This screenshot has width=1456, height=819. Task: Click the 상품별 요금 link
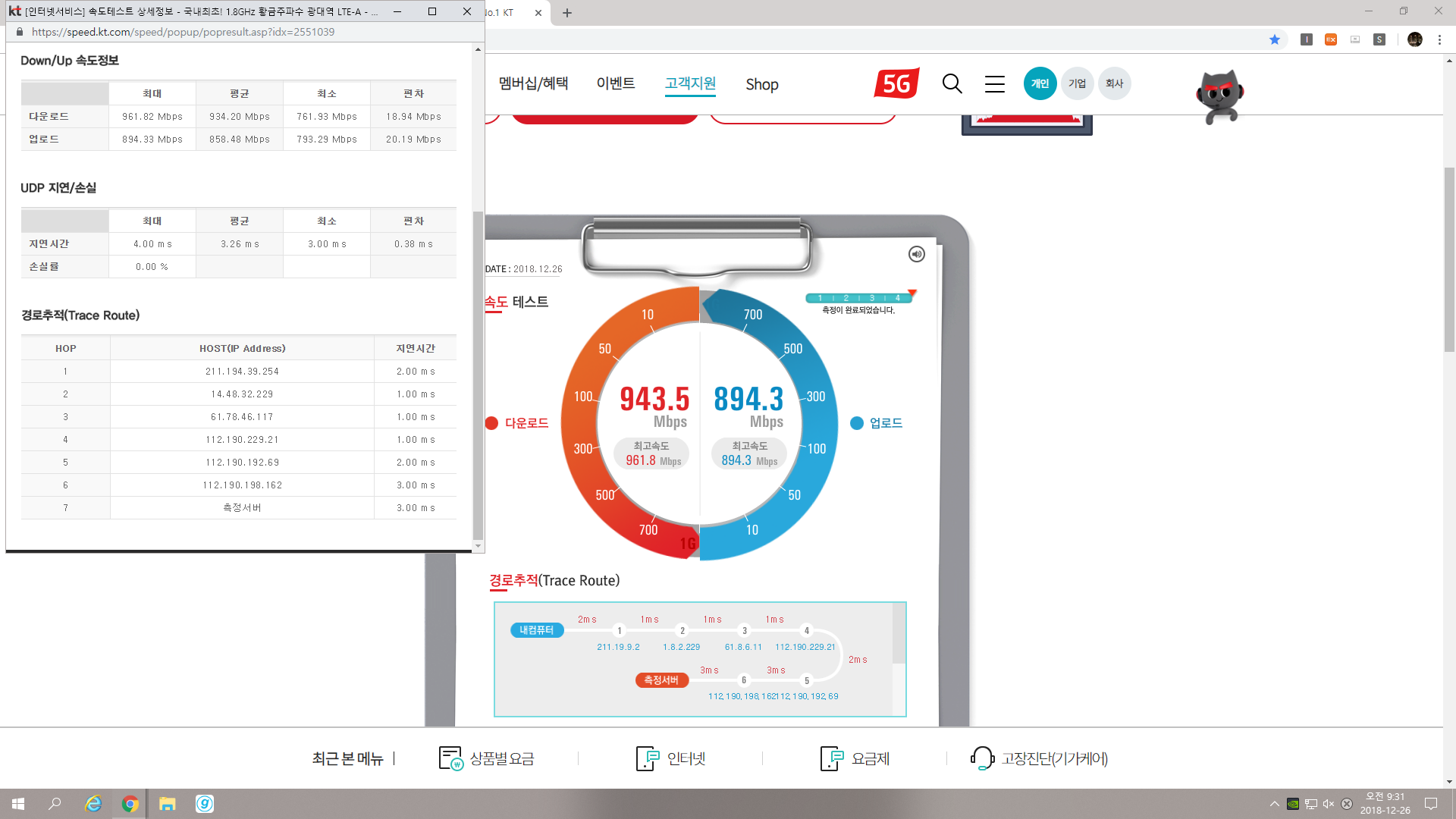pyautogui.click(x=501, y=758)
